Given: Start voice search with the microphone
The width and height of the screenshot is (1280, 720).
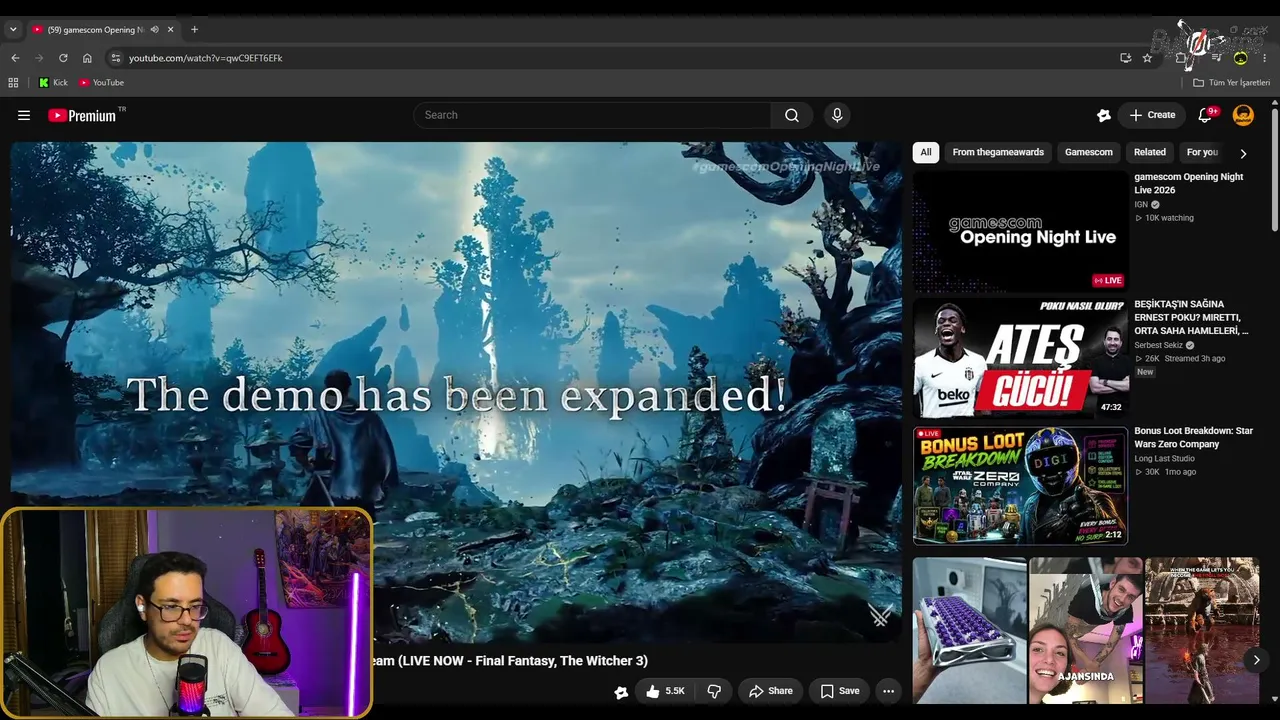Looking at the screenshot, I should click(x=837, y=115).
